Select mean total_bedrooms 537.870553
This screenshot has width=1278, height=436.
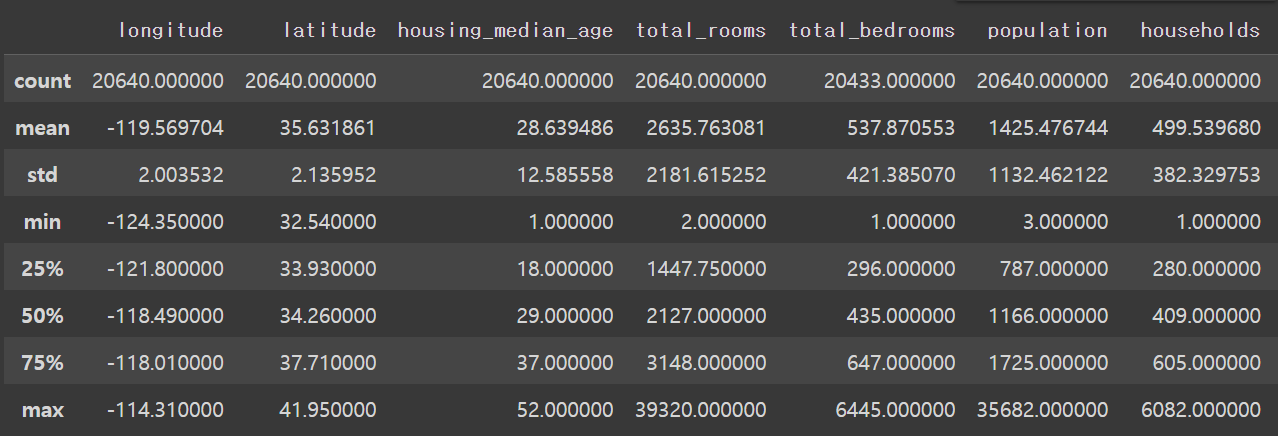(900, 128)
